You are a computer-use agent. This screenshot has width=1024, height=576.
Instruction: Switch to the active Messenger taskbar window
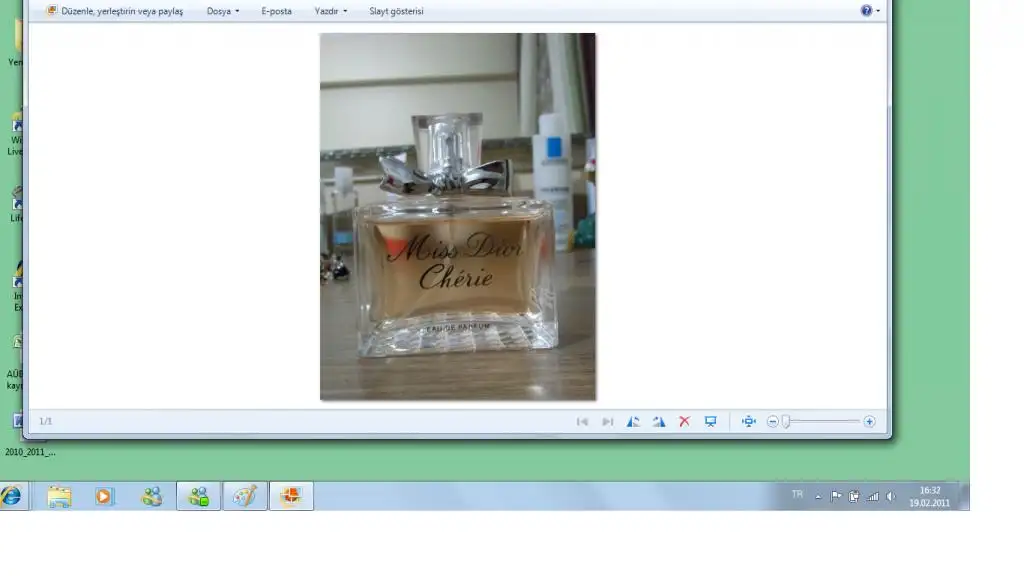coord(199,496)
